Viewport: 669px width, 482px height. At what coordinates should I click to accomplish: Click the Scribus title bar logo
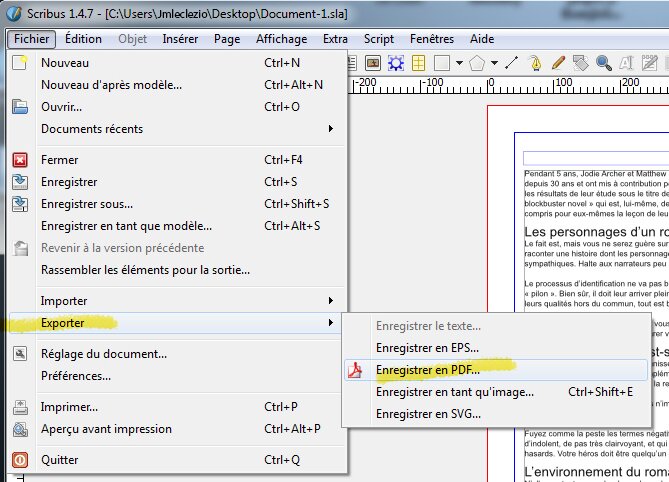pyautogui.click(x=14, y=14)
